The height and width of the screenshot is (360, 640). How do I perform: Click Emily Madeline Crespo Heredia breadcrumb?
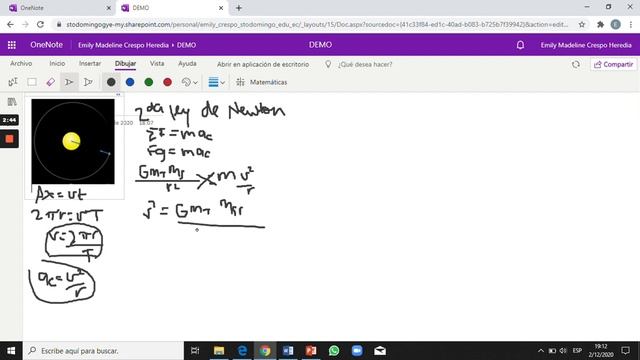pyautogui.click(x=123, y=45)
